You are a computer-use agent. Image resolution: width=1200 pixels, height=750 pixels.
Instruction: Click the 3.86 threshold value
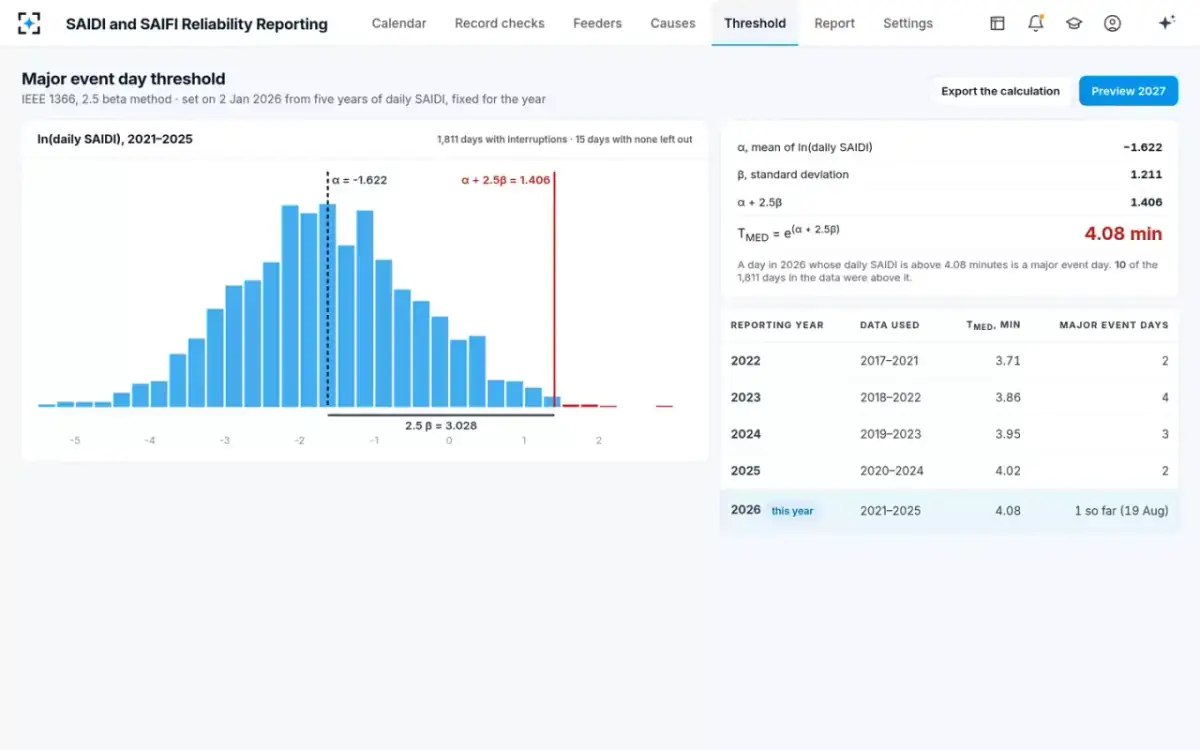(1008, 397)
